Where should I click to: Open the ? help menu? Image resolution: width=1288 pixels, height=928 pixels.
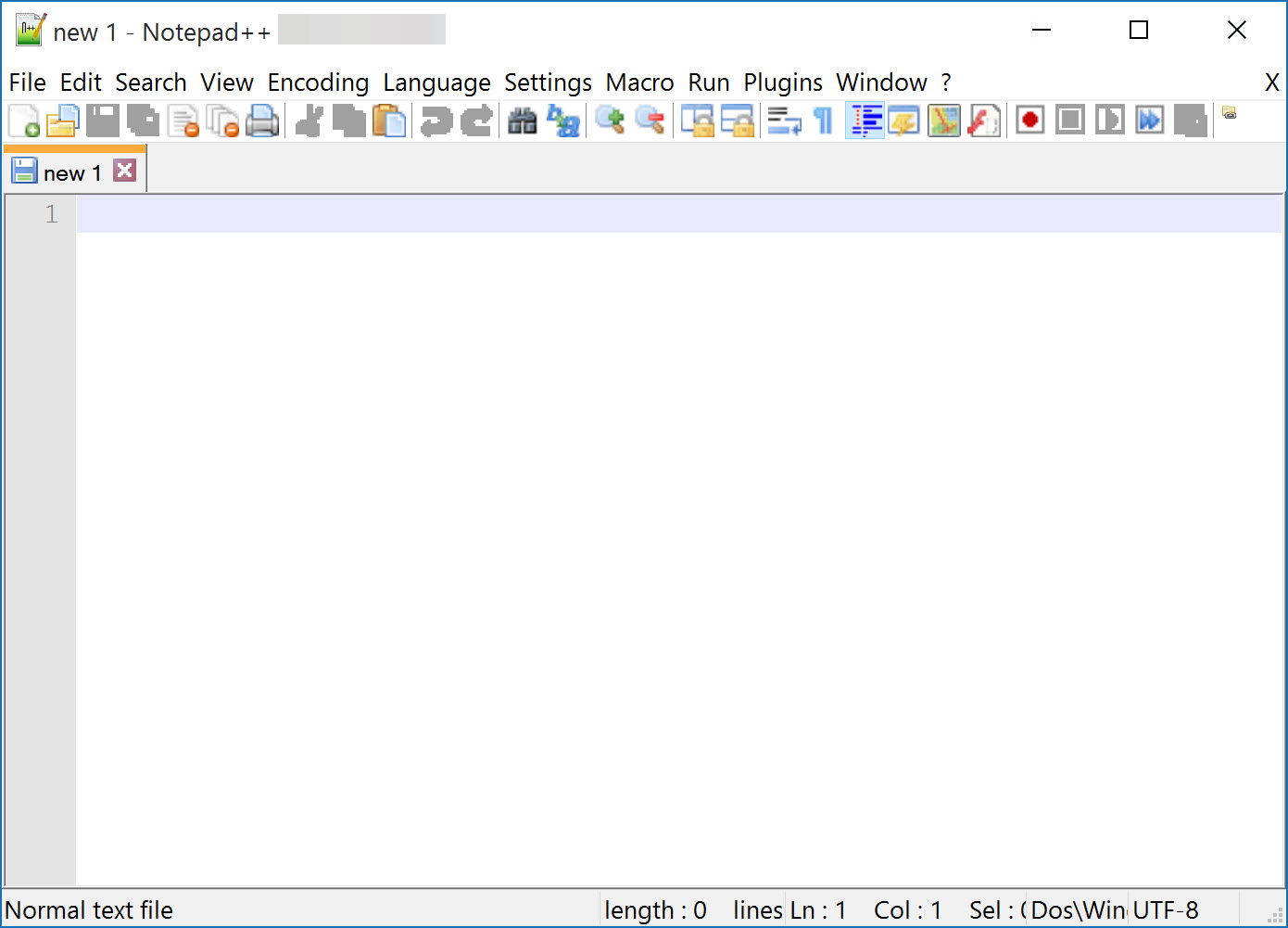946,83
